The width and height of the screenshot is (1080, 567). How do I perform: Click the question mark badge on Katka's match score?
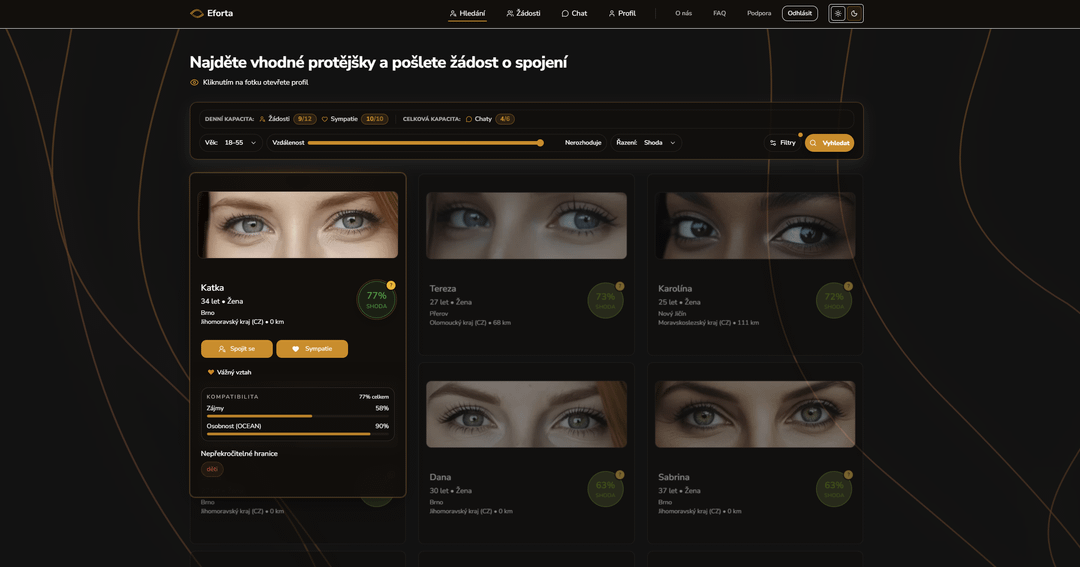click(x=391, y=285)
